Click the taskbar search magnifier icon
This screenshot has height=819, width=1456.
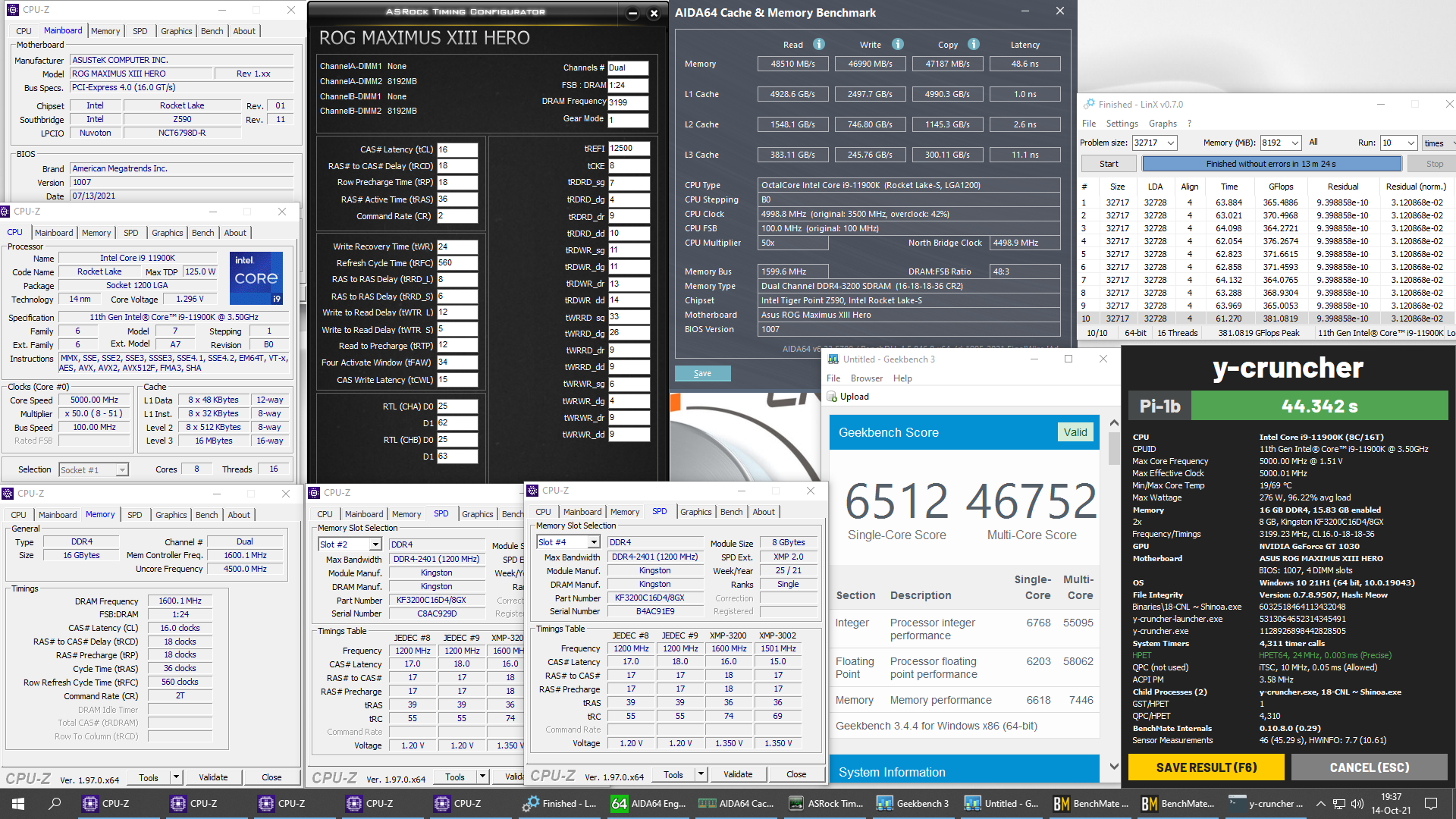[x=55, y=803]
